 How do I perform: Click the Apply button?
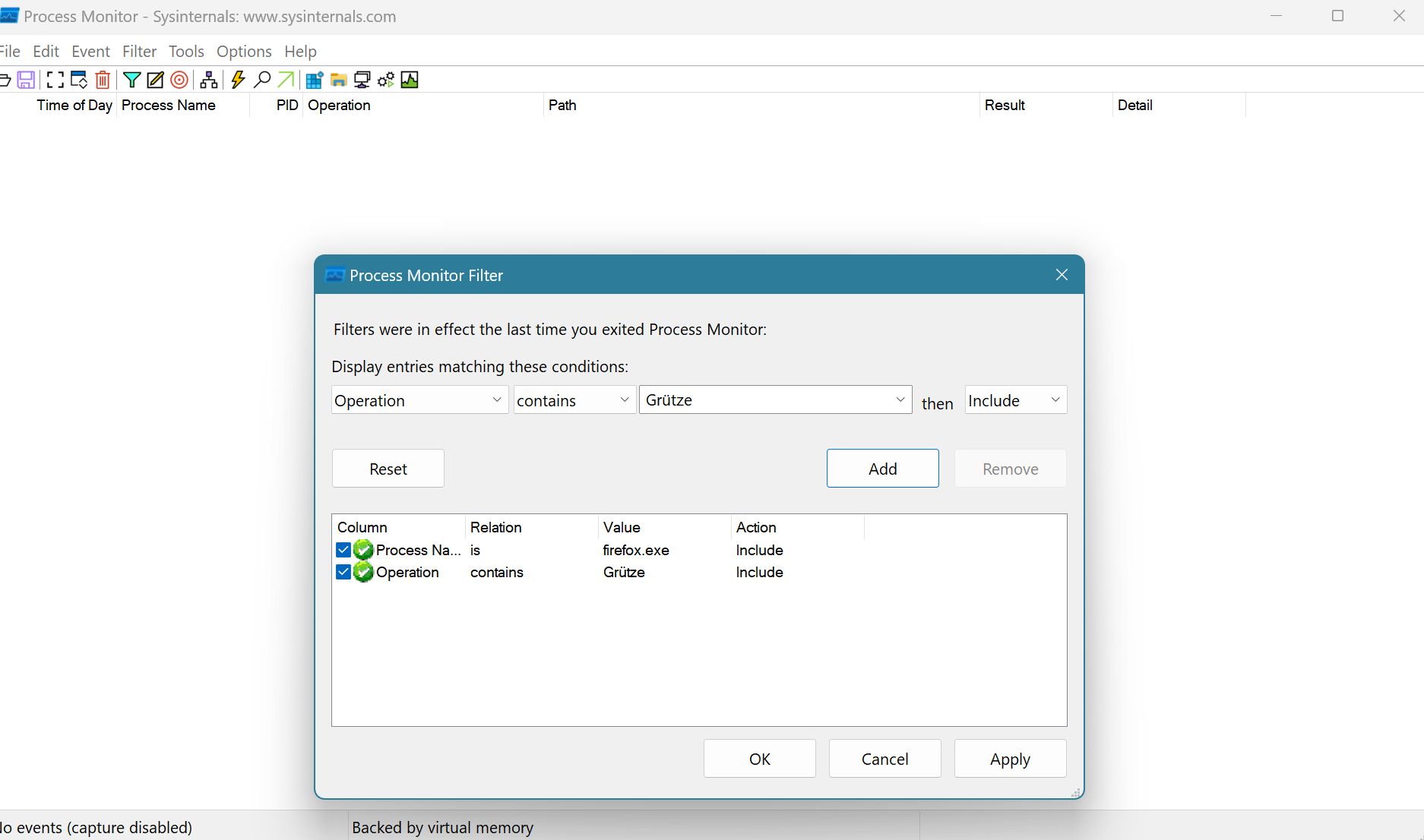coord(1010,759)
